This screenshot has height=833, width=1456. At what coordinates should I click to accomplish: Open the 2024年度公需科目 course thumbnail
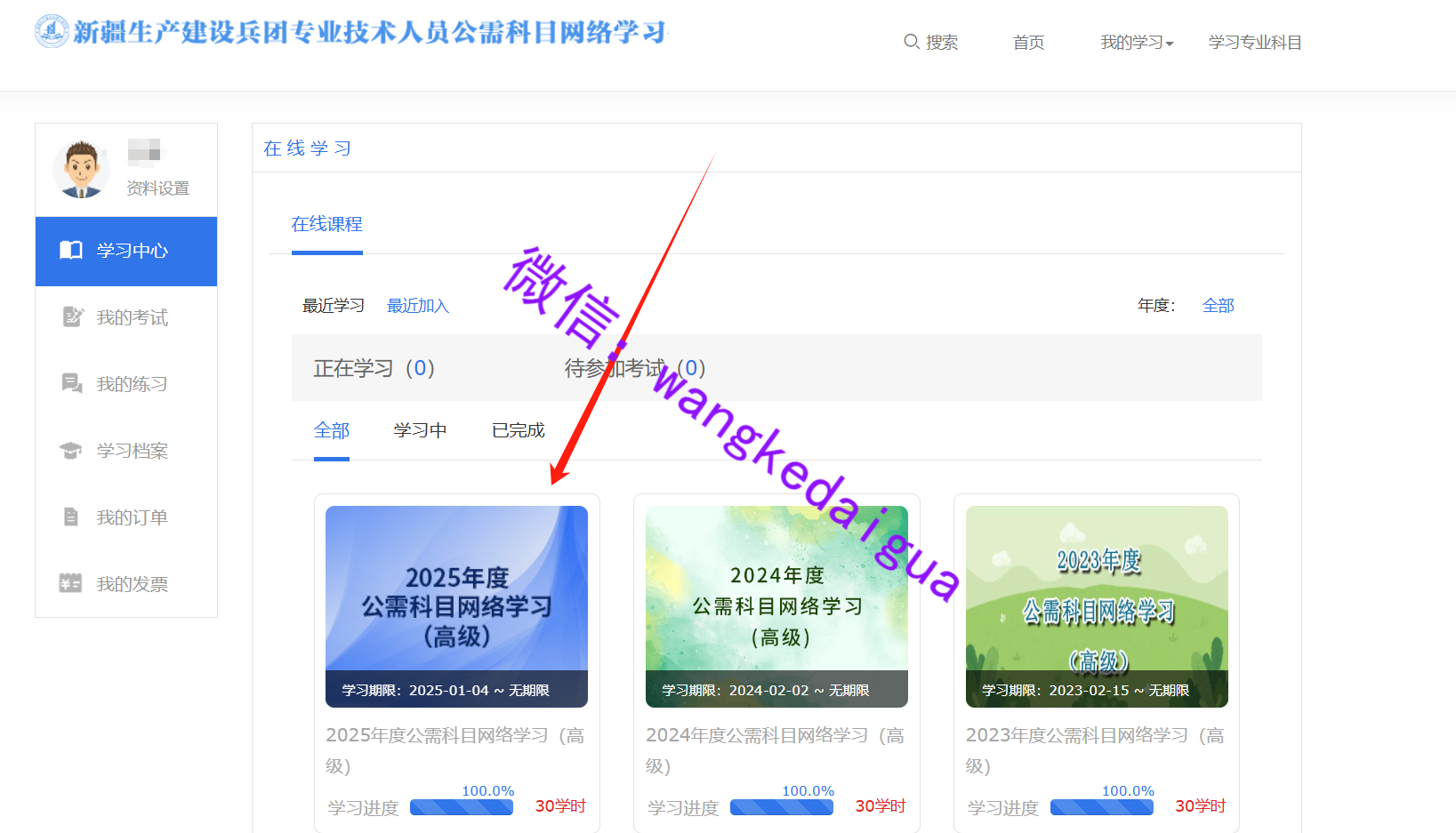point(776,606)
